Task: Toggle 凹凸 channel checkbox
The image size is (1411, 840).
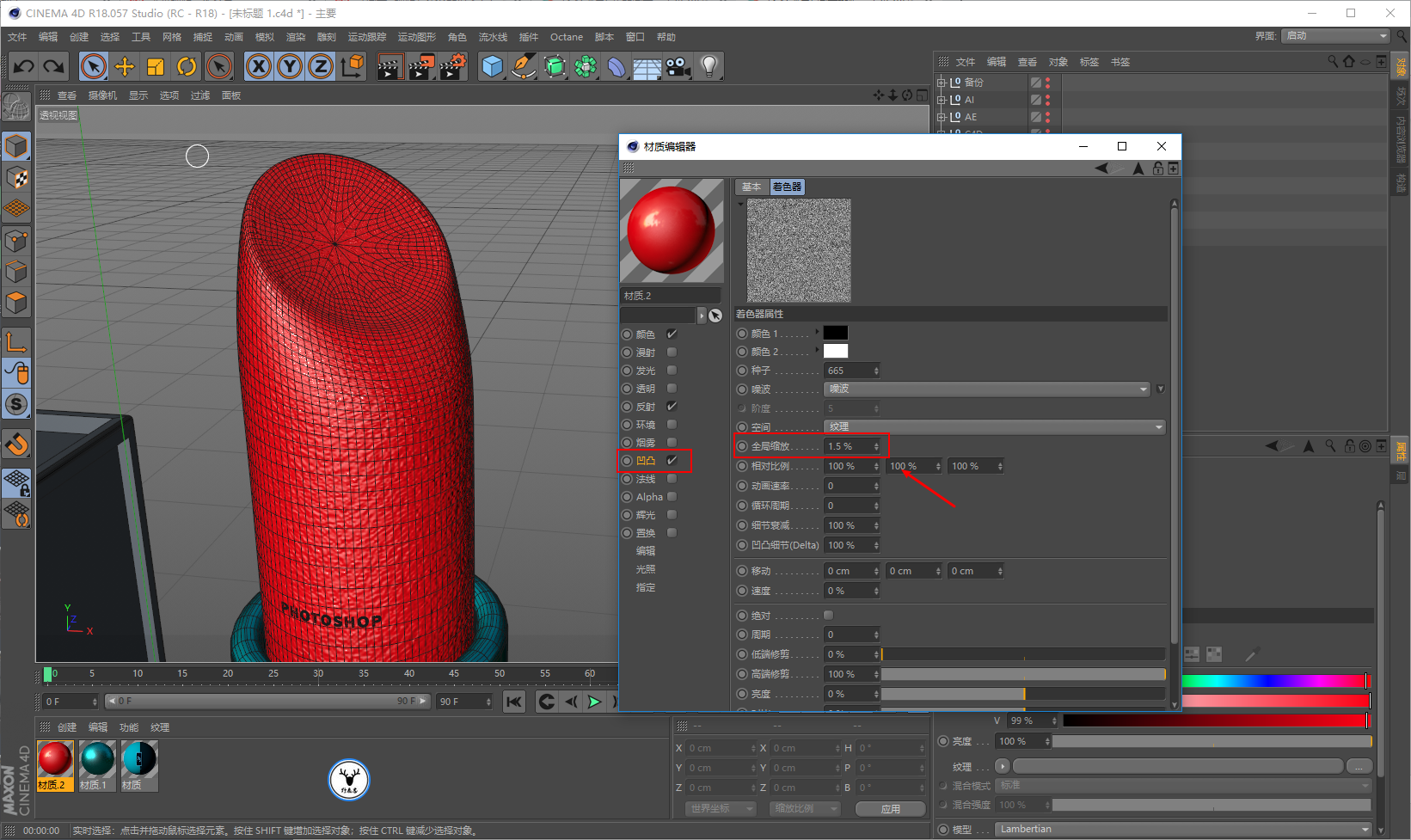Action: tap(672, 461)
